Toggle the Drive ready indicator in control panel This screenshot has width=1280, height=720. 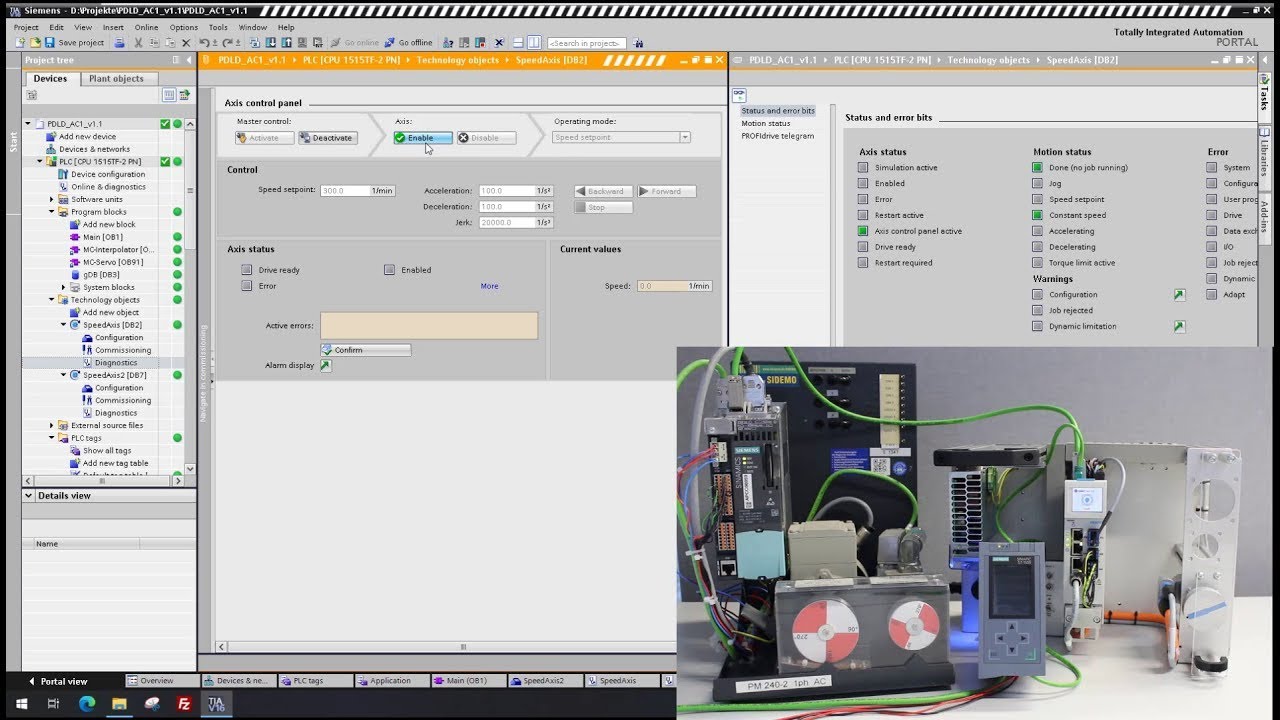(247, 270)
